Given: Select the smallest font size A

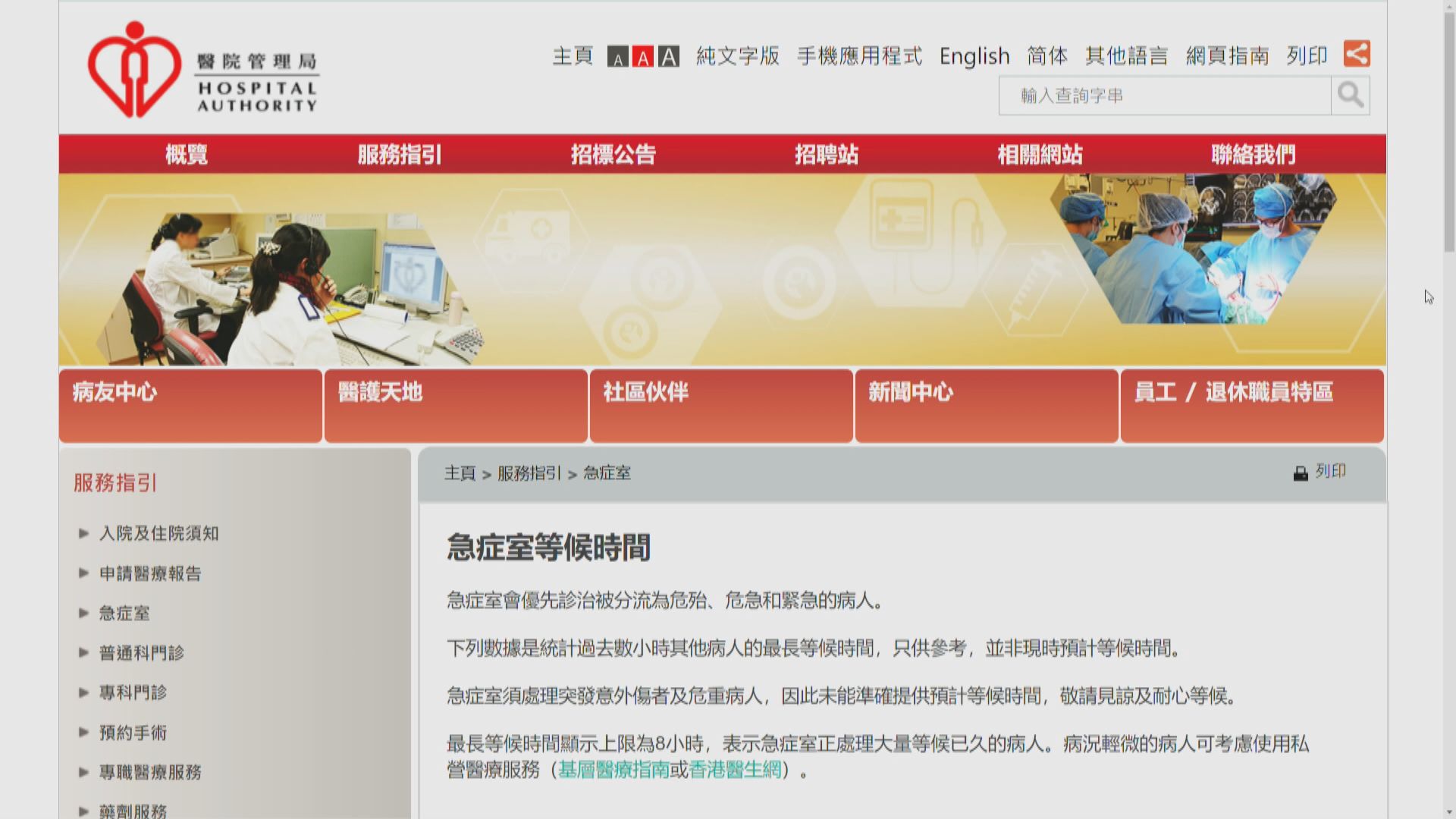Looking at the screenshot, I should pos(619,57).
